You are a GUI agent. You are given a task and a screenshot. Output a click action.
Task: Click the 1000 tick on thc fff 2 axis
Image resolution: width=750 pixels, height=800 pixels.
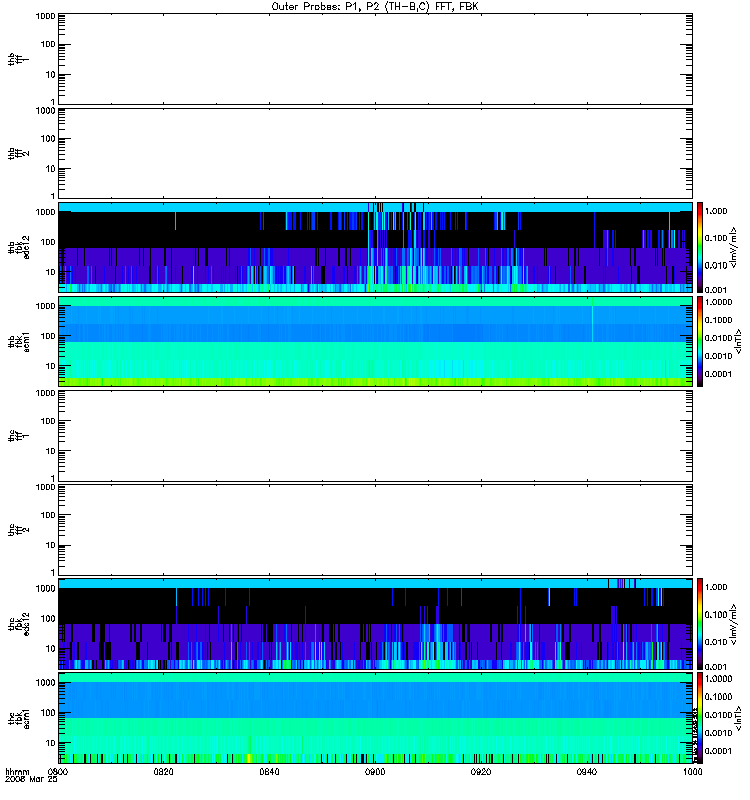(45, 487)
